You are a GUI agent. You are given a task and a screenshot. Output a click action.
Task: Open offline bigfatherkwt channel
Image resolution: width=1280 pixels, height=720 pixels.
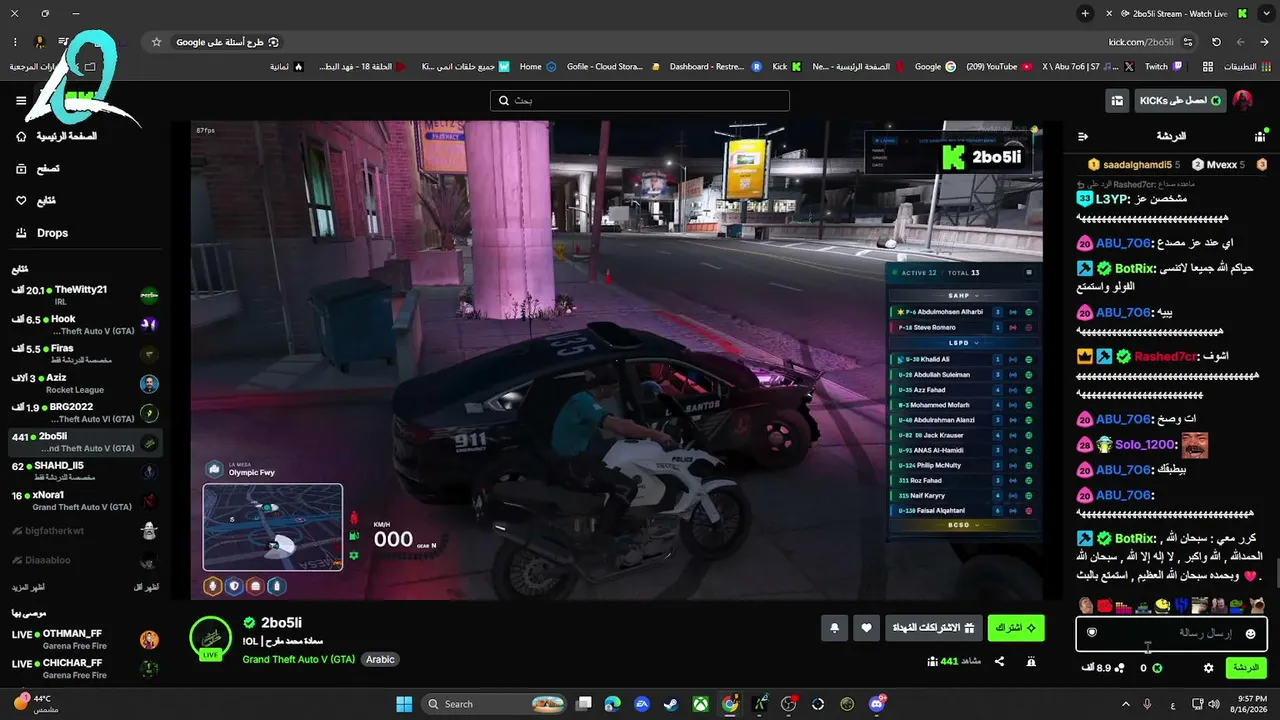click(84, 531)
